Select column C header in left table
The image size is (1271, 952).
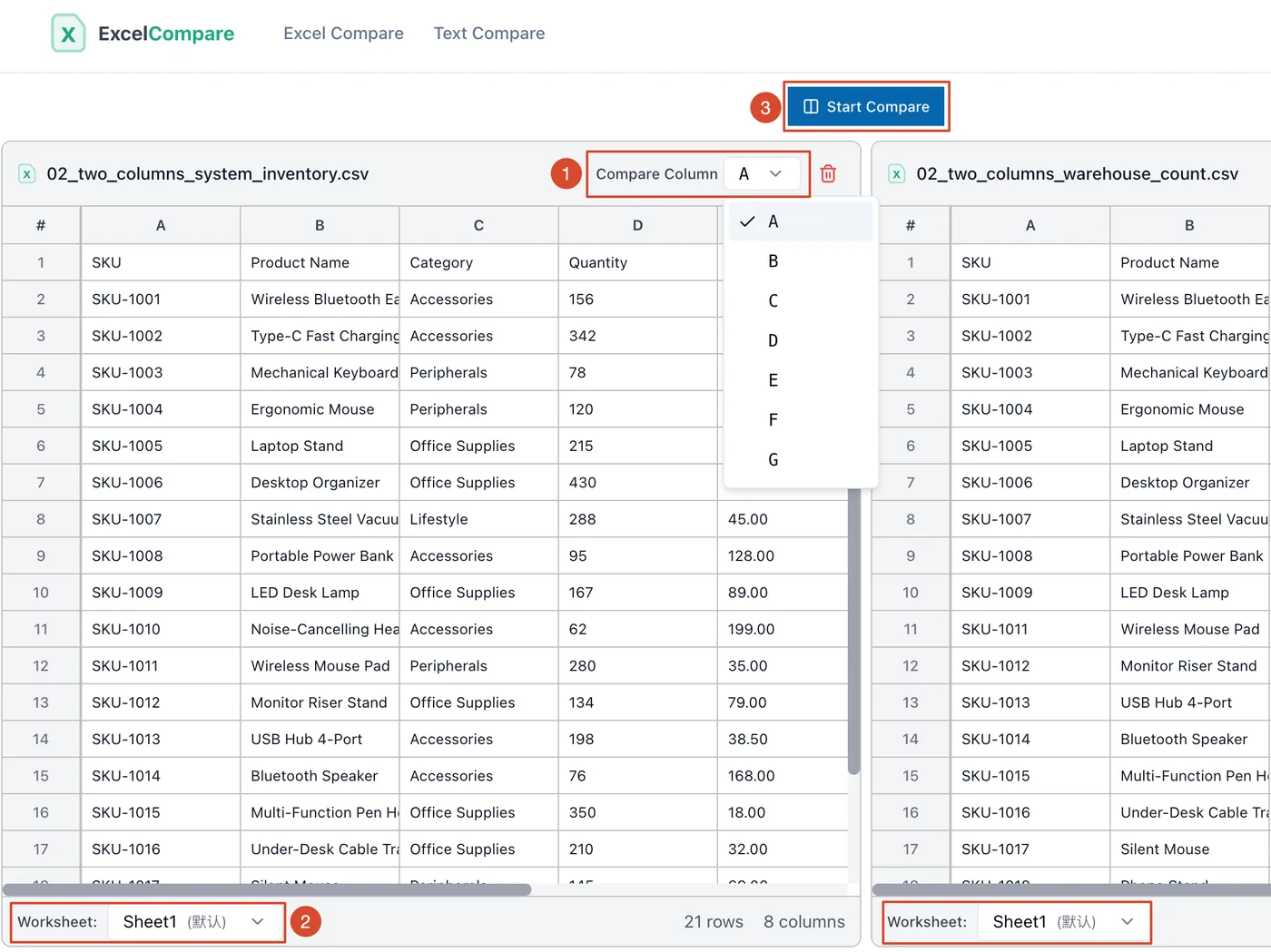(x=478, y=225)
